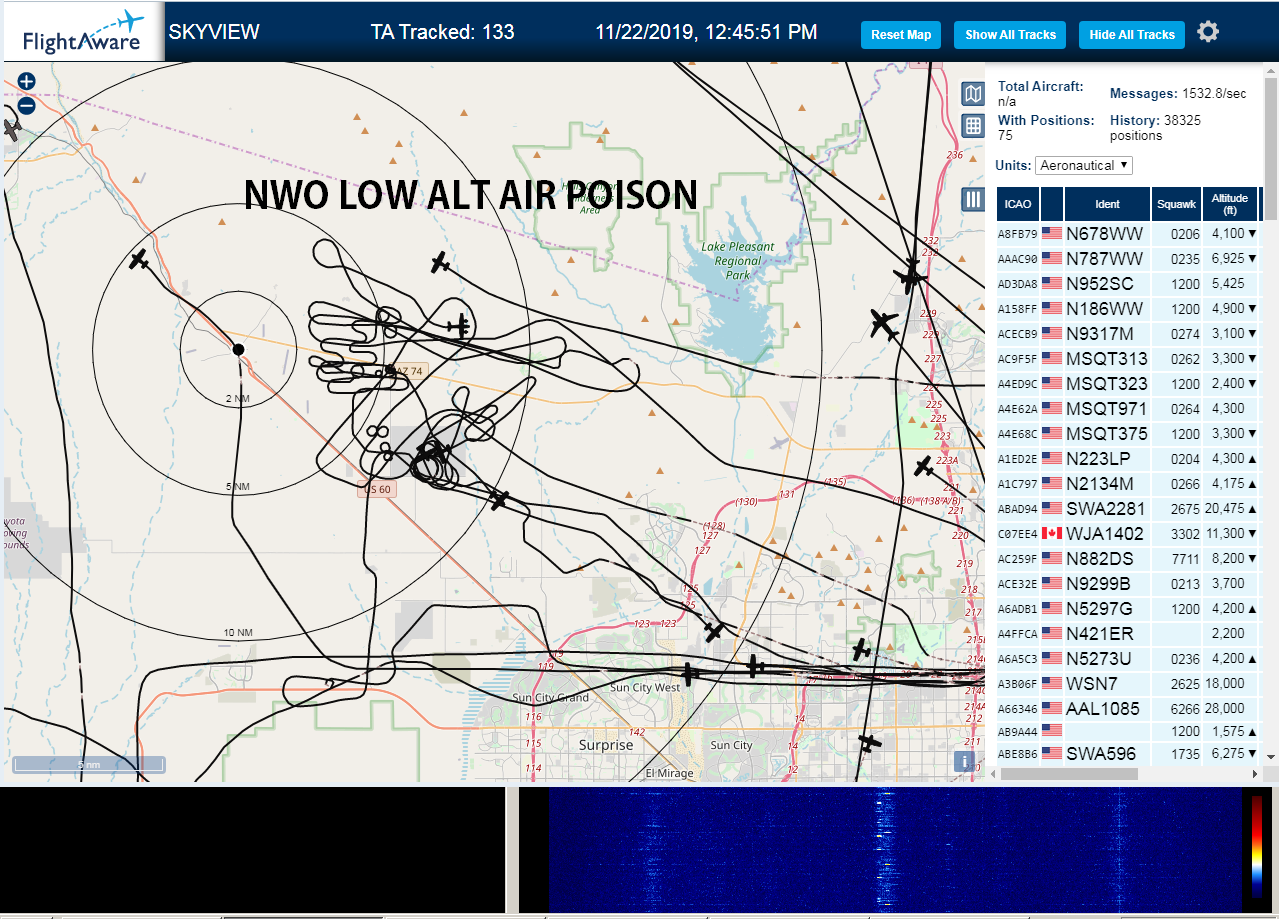Click the AZ 74 highway marker
Image resolution: width=1279 pixels, height=919 pixels.
[x=410, y=371]
